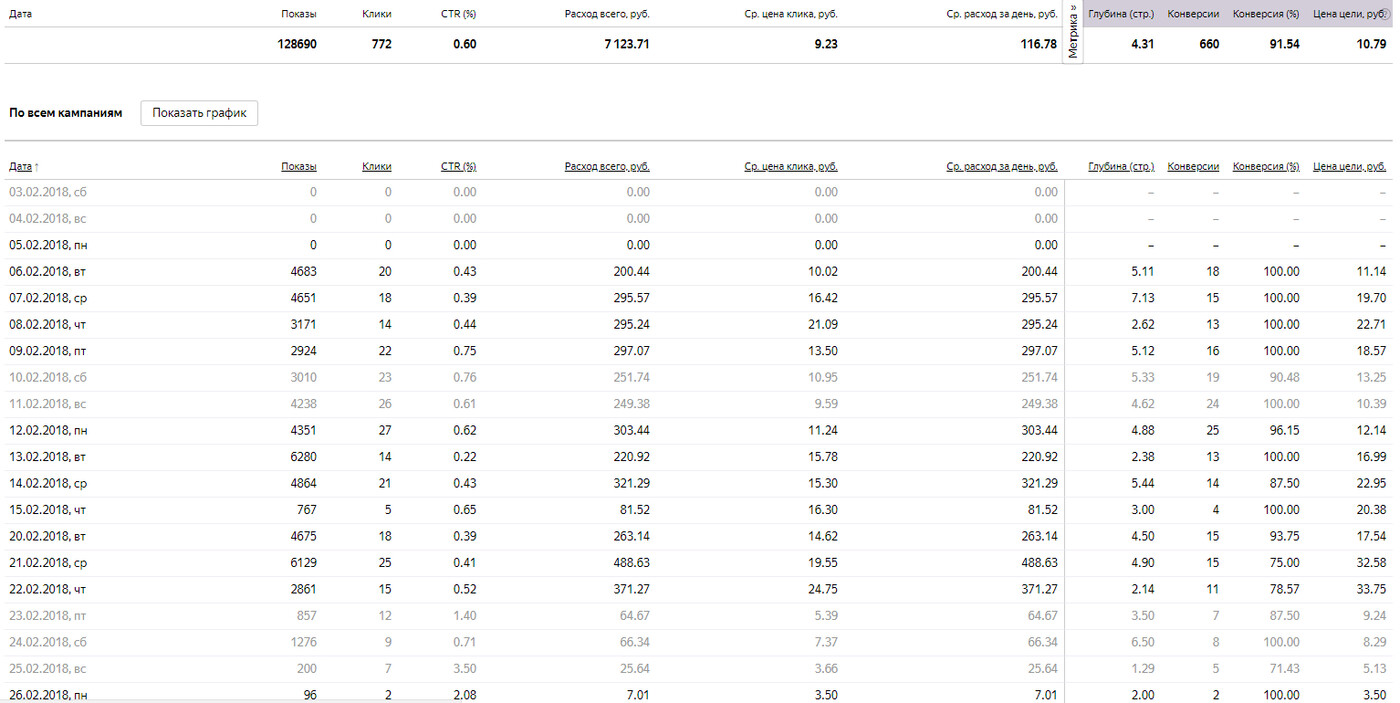The height and width of the screenshot is (703, 1400).
Task: Sort by Конверсии column header link
Action: [1193, 166]
